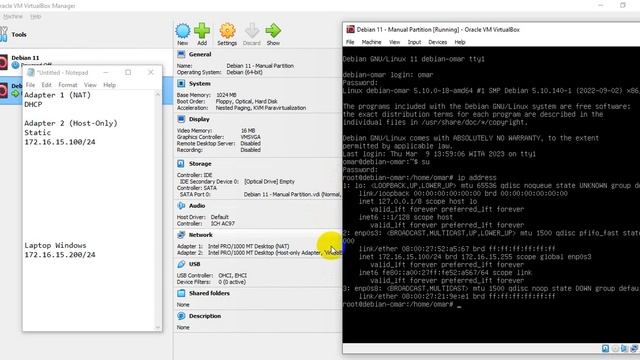Click the "Adapter 2 (Host-Only)" line in Notepad
This screenshot has height=360, width=640.
[71, 123]
